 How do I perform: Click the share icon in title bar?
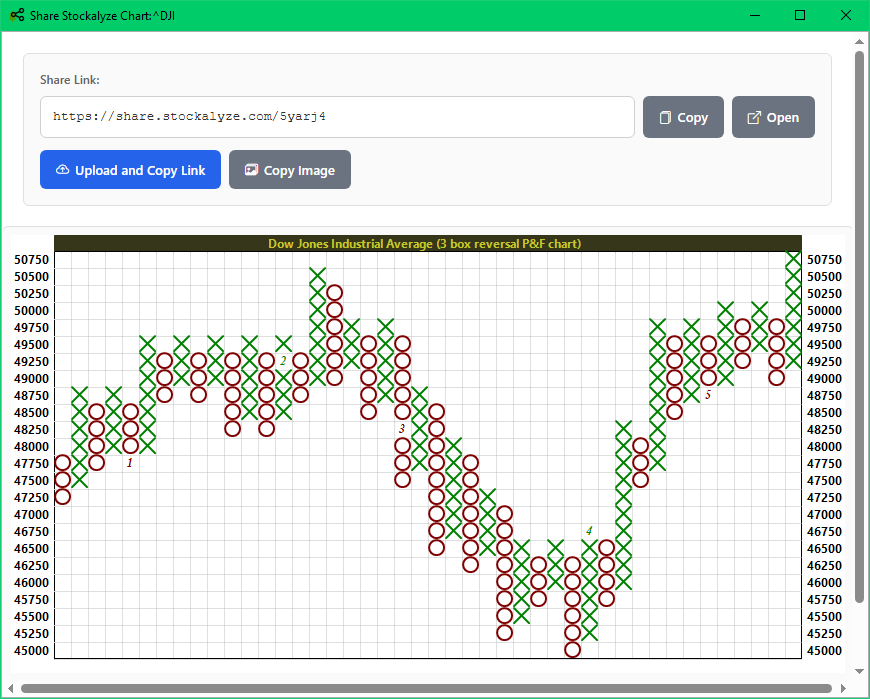17,15
